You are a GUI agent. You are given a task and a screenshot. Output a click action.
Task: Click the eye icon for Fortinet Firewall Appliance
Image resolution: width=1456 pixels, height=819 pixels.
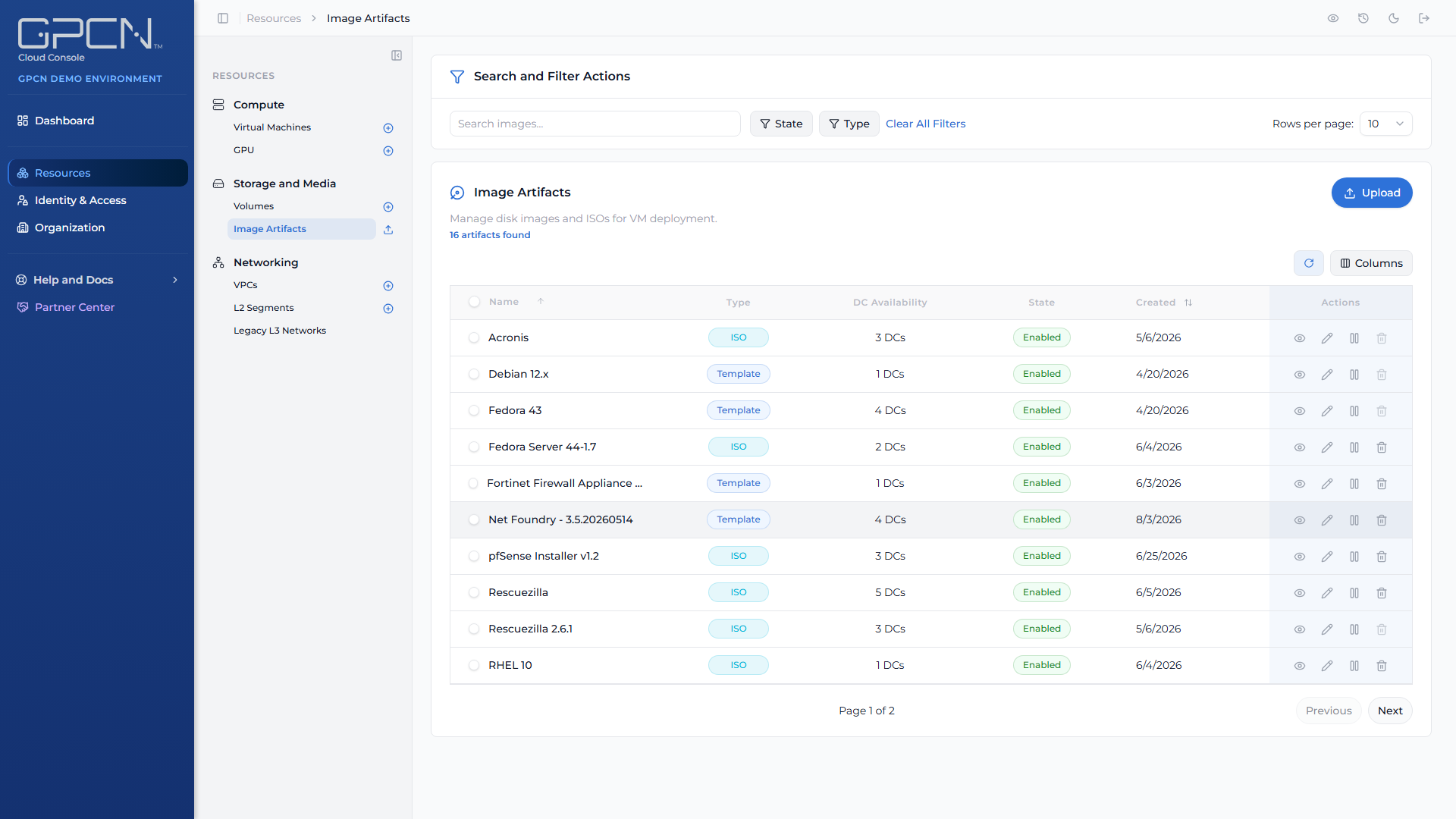1299,484
